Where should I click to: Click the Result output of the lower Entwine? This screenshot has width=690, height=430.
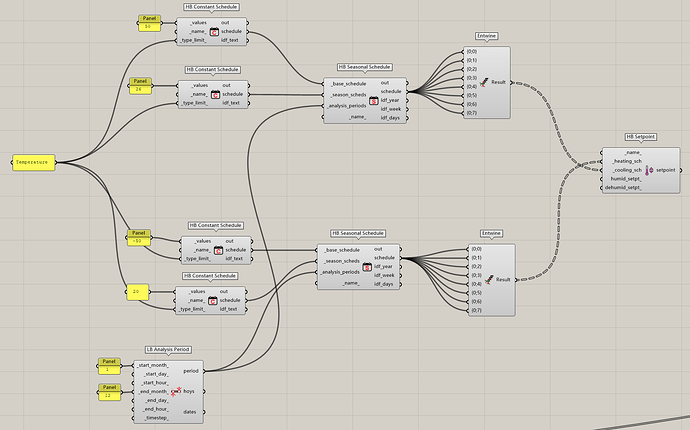pyautogui.click(x=503, y=279)
